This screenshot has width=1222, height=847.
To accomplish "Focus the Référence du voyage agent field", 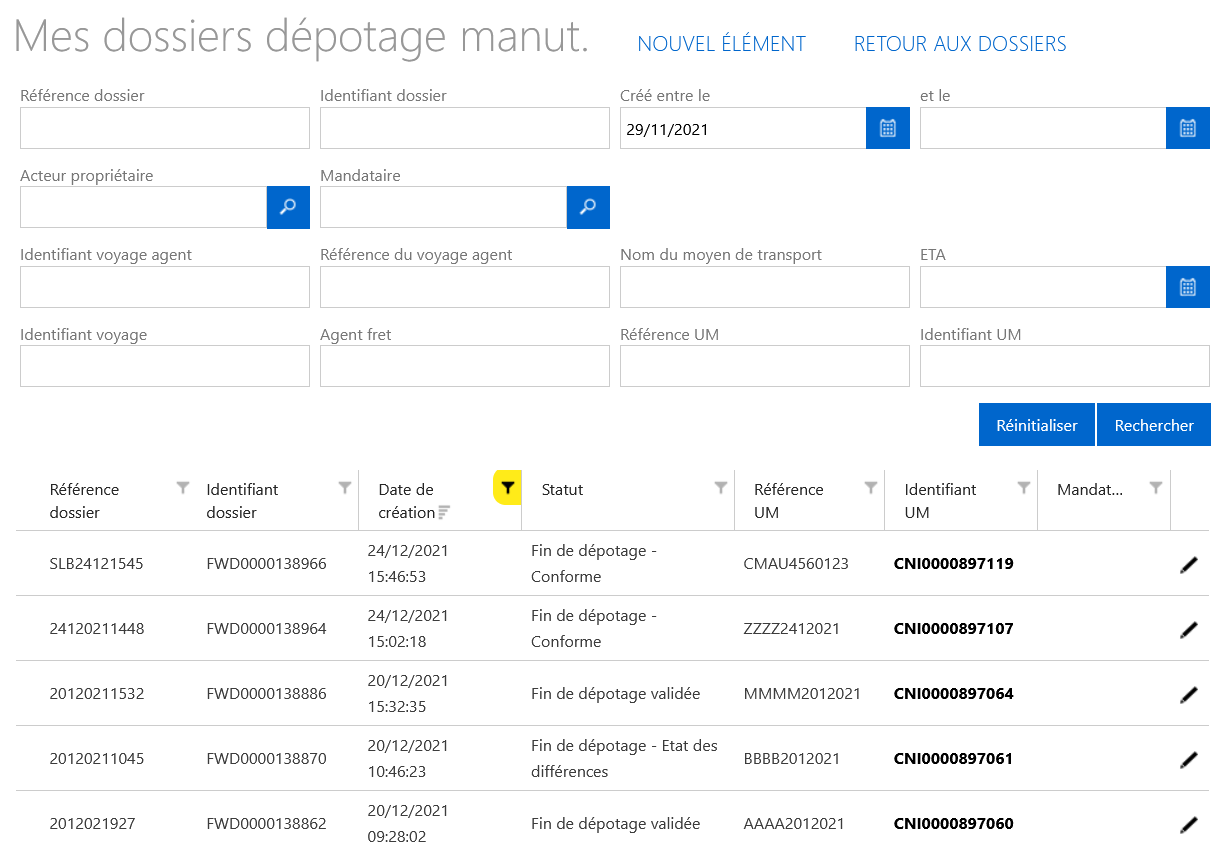I will tap(465, 287).
